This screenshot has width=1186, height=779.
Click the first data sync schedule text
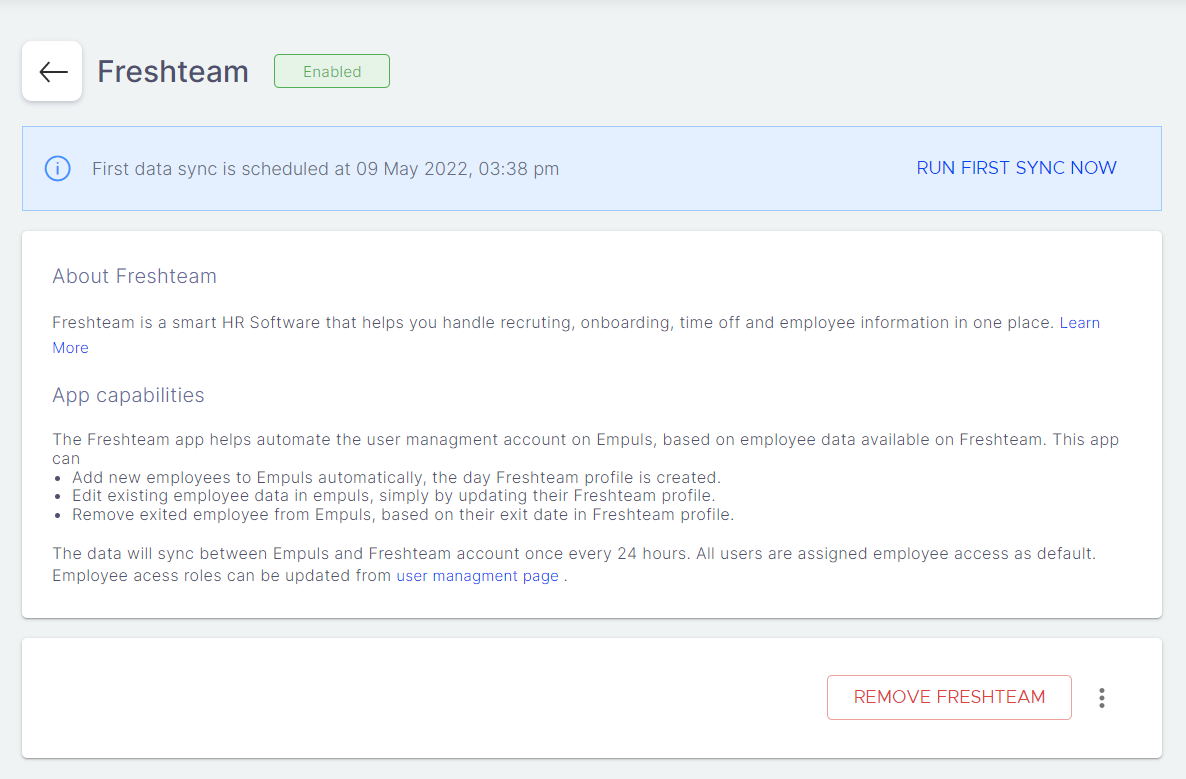pyautogui.click(x=325, y=169)
